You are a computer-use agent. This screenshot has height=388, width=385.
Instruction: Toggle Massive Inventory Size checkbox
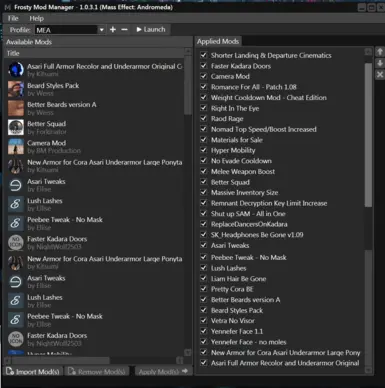(203, 192)
